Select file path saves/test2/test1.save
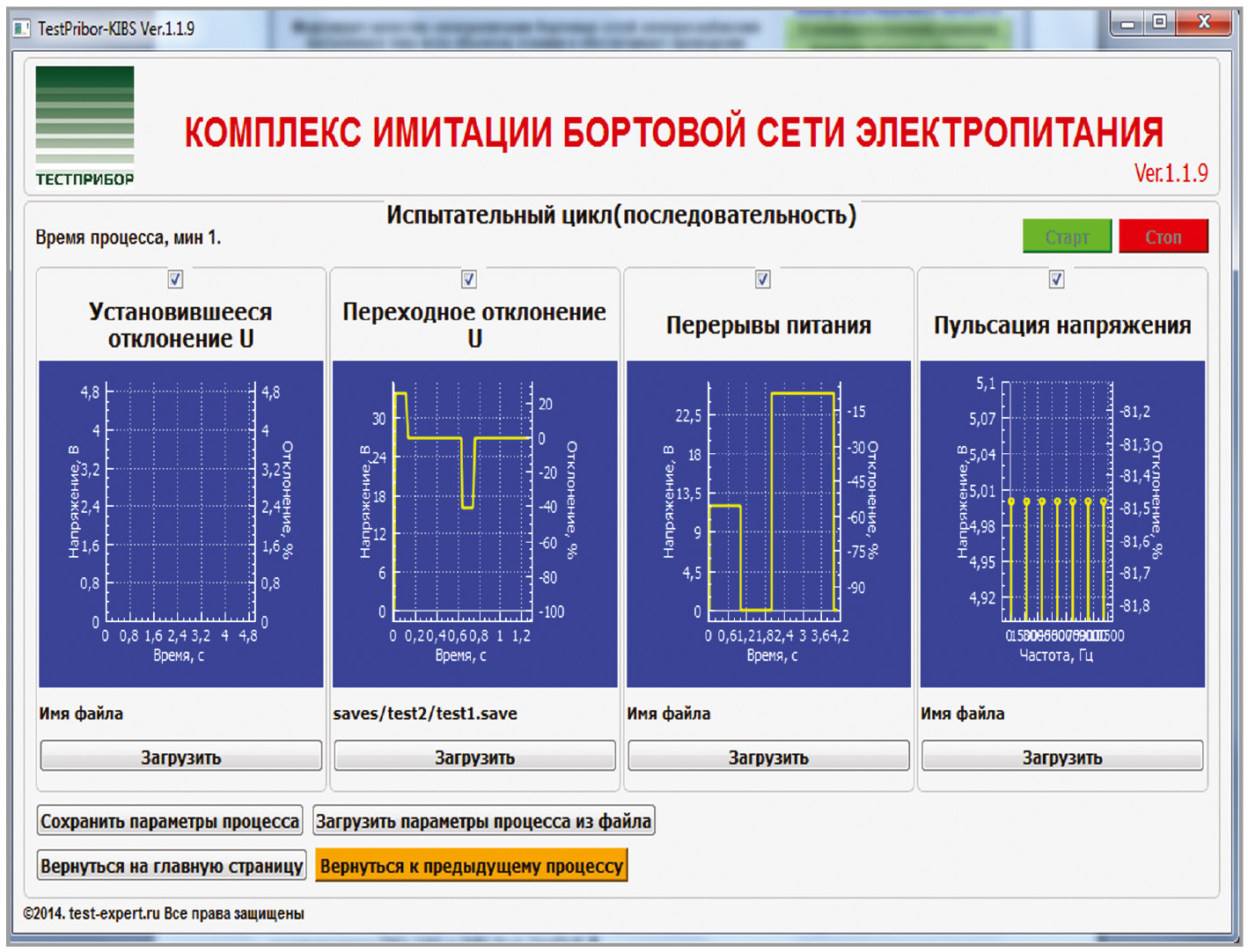Viewport: 1248px width, 952px height. pos(425,714)
